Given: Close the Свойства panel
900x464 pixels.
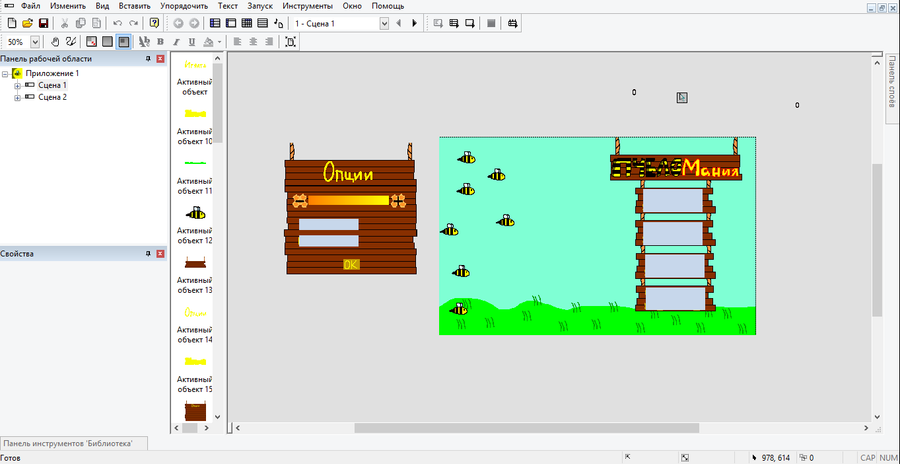Looking at the screenshot, I should click(x=160, y=253).
